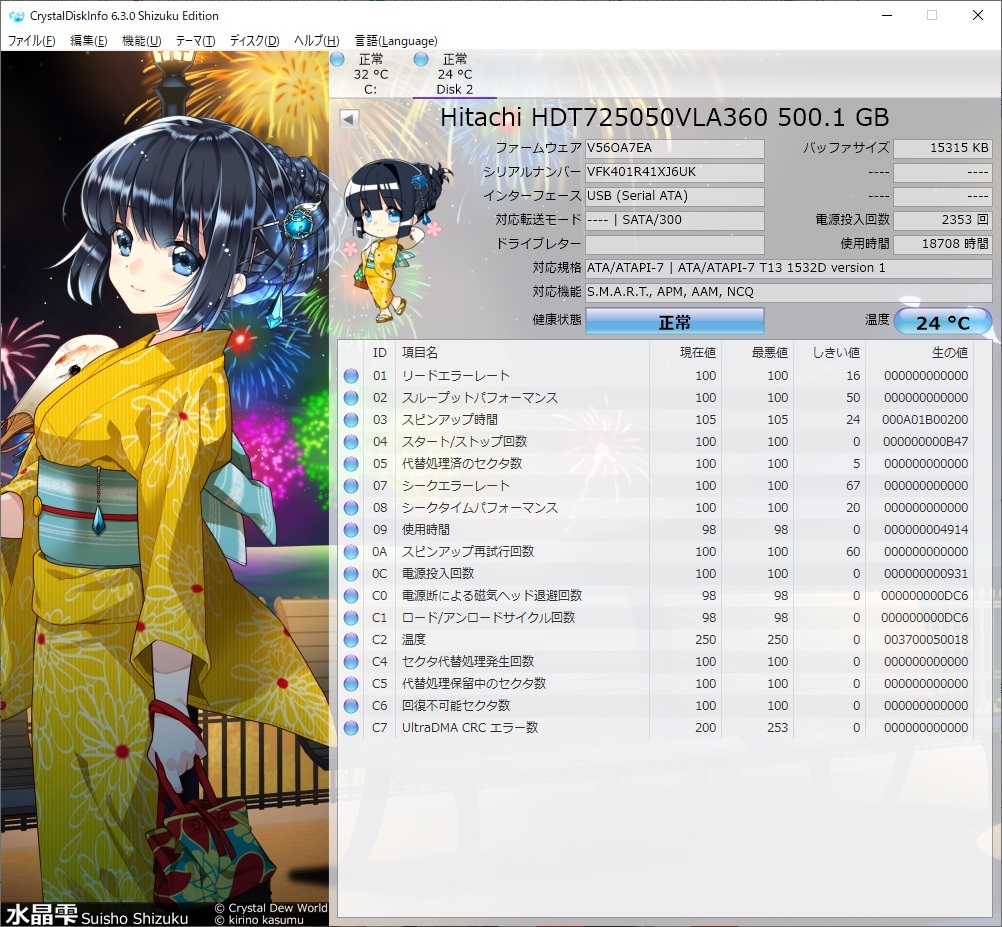
Task: Click the 現在値 column header
Action: (x=686, y=353)
